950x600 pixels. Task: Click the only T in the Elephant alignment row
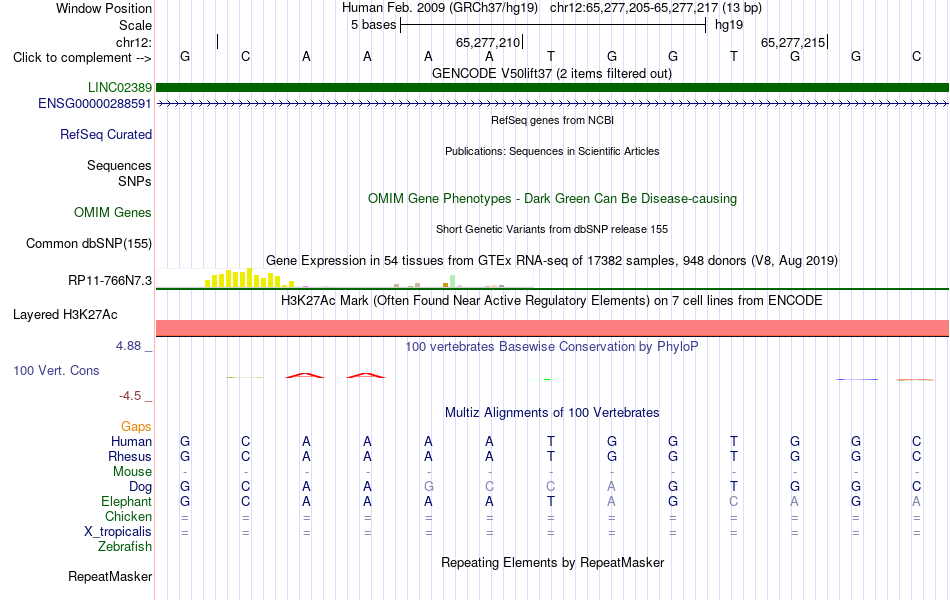tap(551, 502)
